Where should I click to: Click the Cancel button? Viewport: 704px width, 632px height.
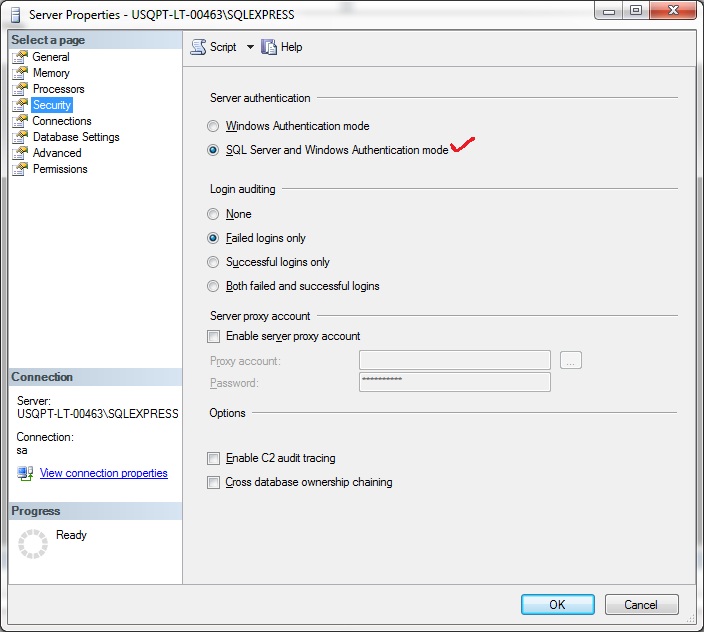point(642,605)
